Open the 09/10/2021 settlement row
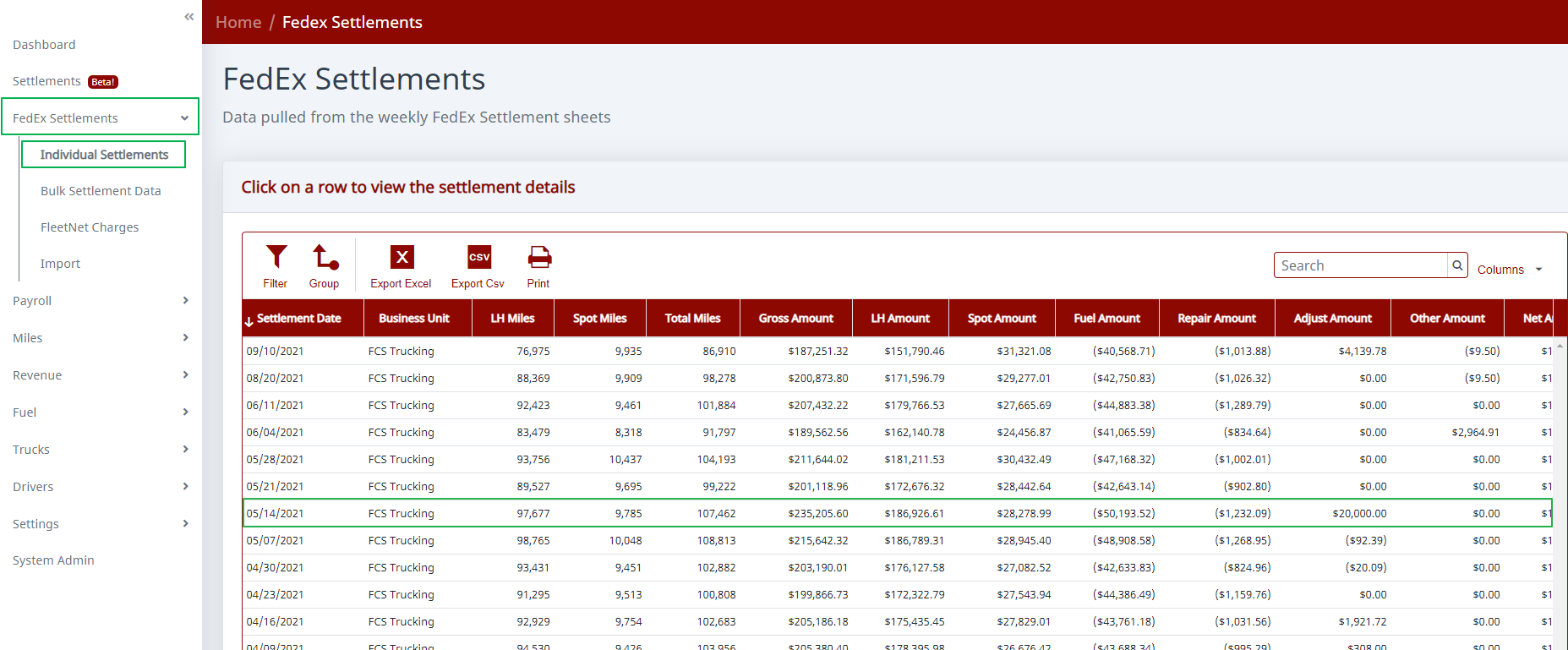Viewport: 1568px width, 650px height. pyautogui.click(x=898, y=351)
